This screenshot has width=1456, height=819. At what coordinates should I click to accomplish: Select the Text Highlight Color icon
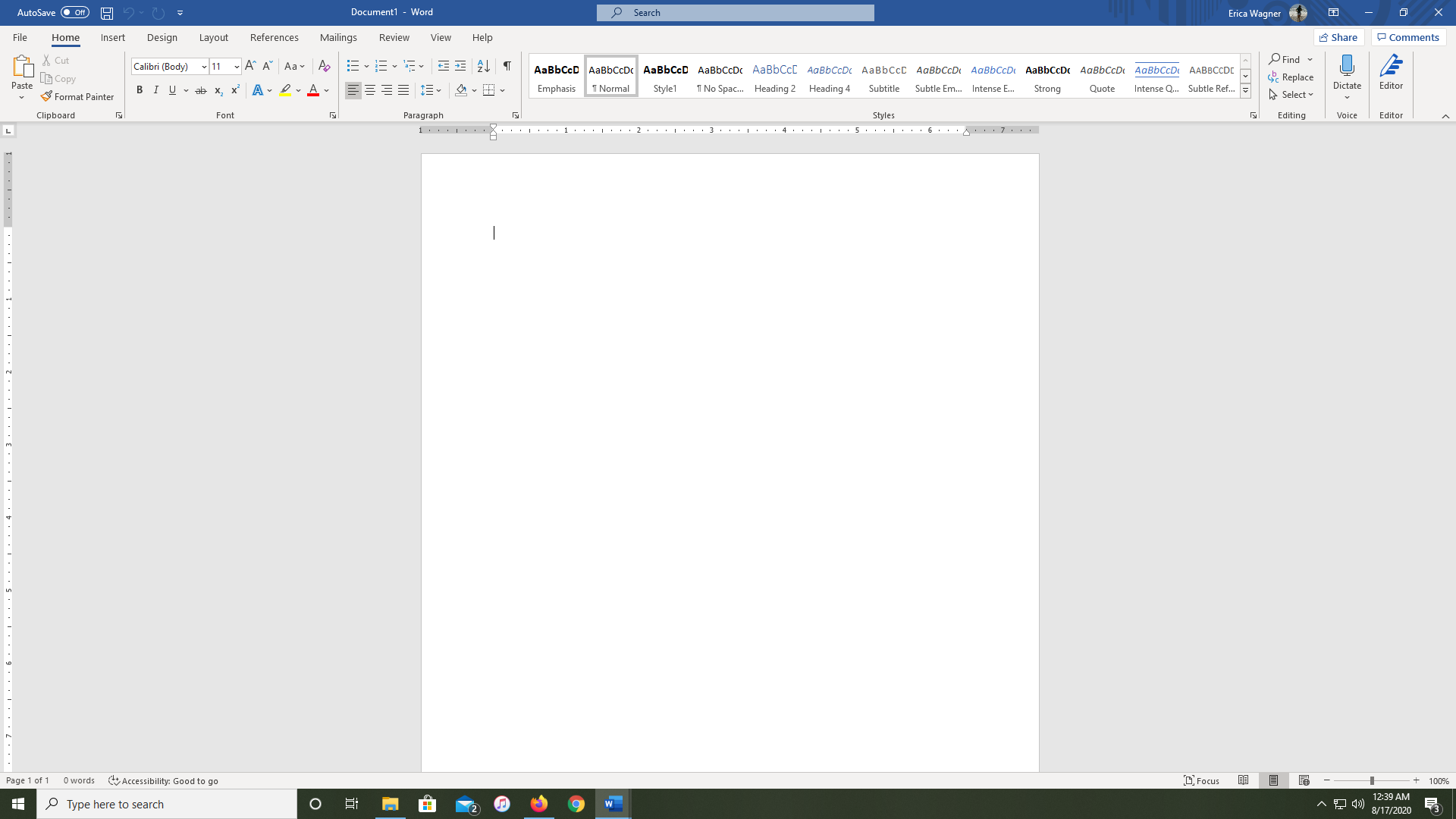(285, 90)
